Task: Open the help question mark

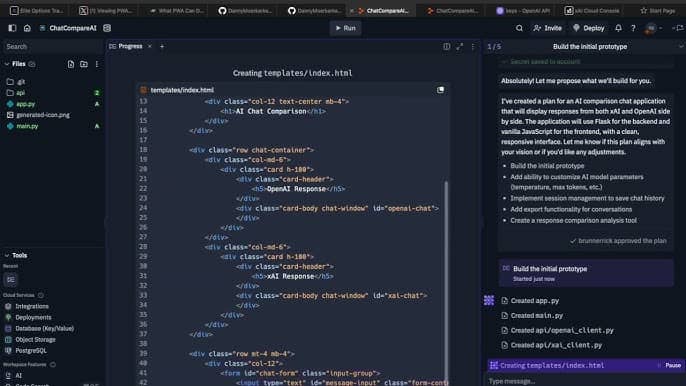Action: point(633,28)
